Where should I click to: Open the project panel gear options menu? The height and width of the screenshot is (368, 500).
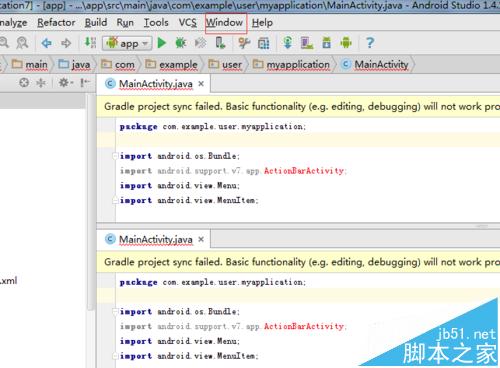click(65, 82)
